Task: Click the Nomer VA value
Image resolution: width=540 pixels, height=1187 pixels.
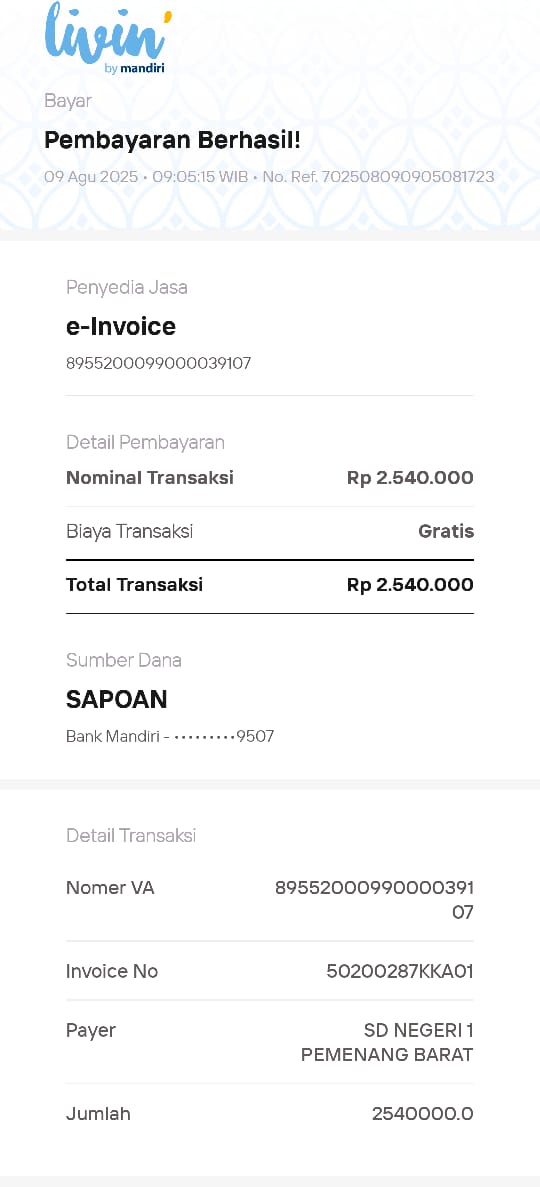Action: (374, 900)
